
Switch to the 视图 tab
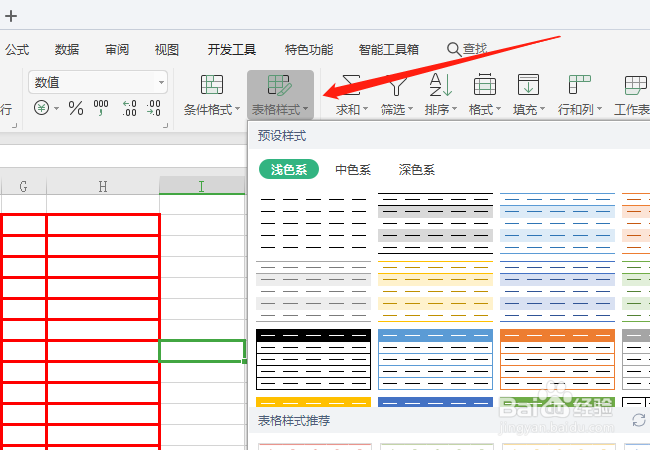click(x=167, y=50)
